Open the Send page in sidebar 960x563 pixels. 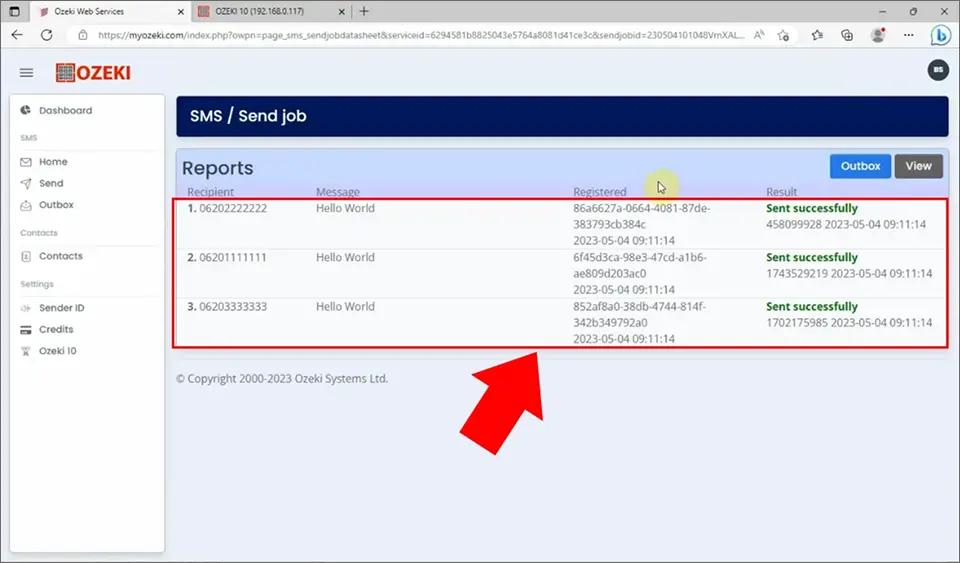click(50, 184)
